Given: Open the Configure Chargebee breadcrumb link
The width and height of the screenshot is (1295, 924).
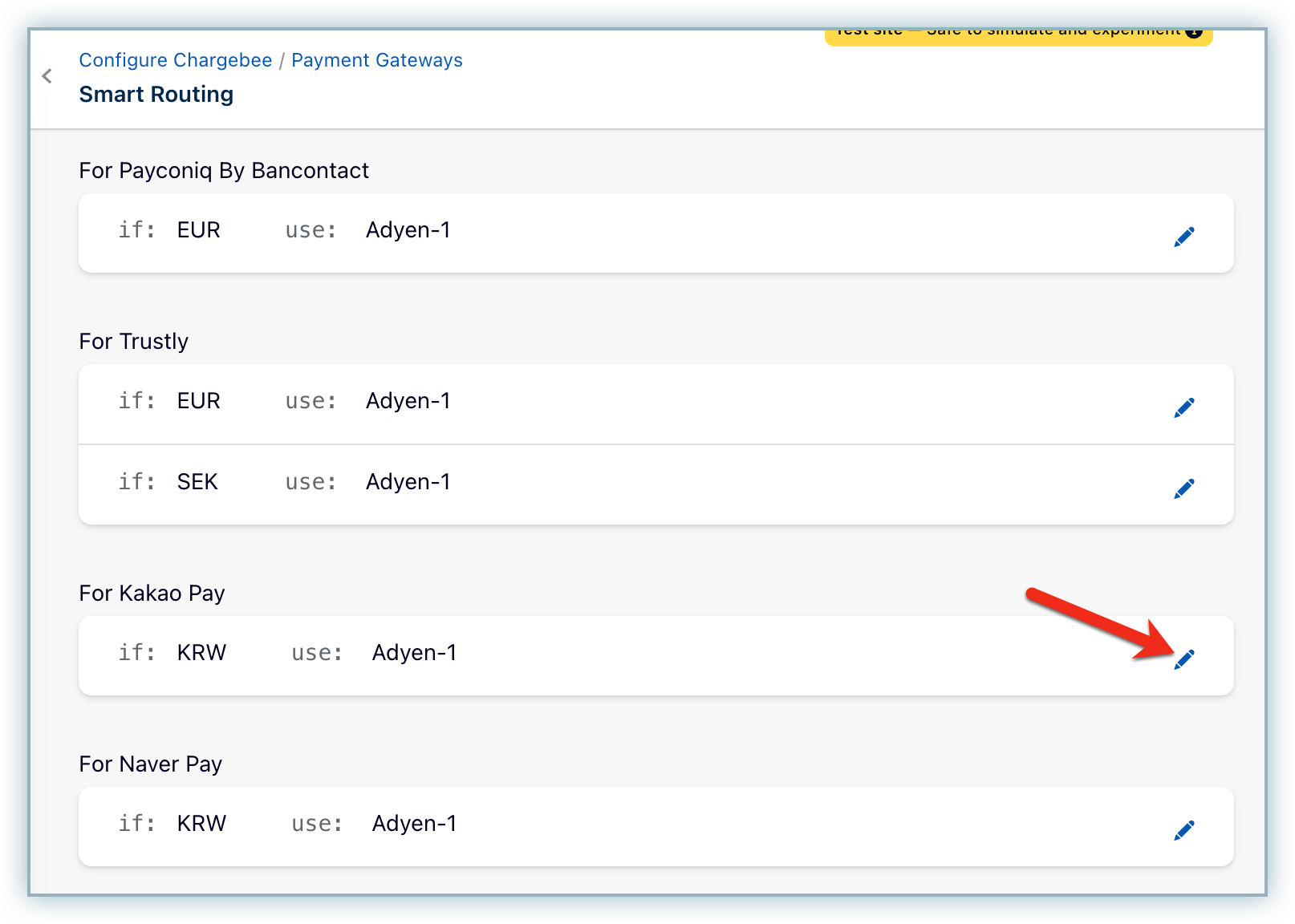Looking at the screenshot, I should click(176, 60).
